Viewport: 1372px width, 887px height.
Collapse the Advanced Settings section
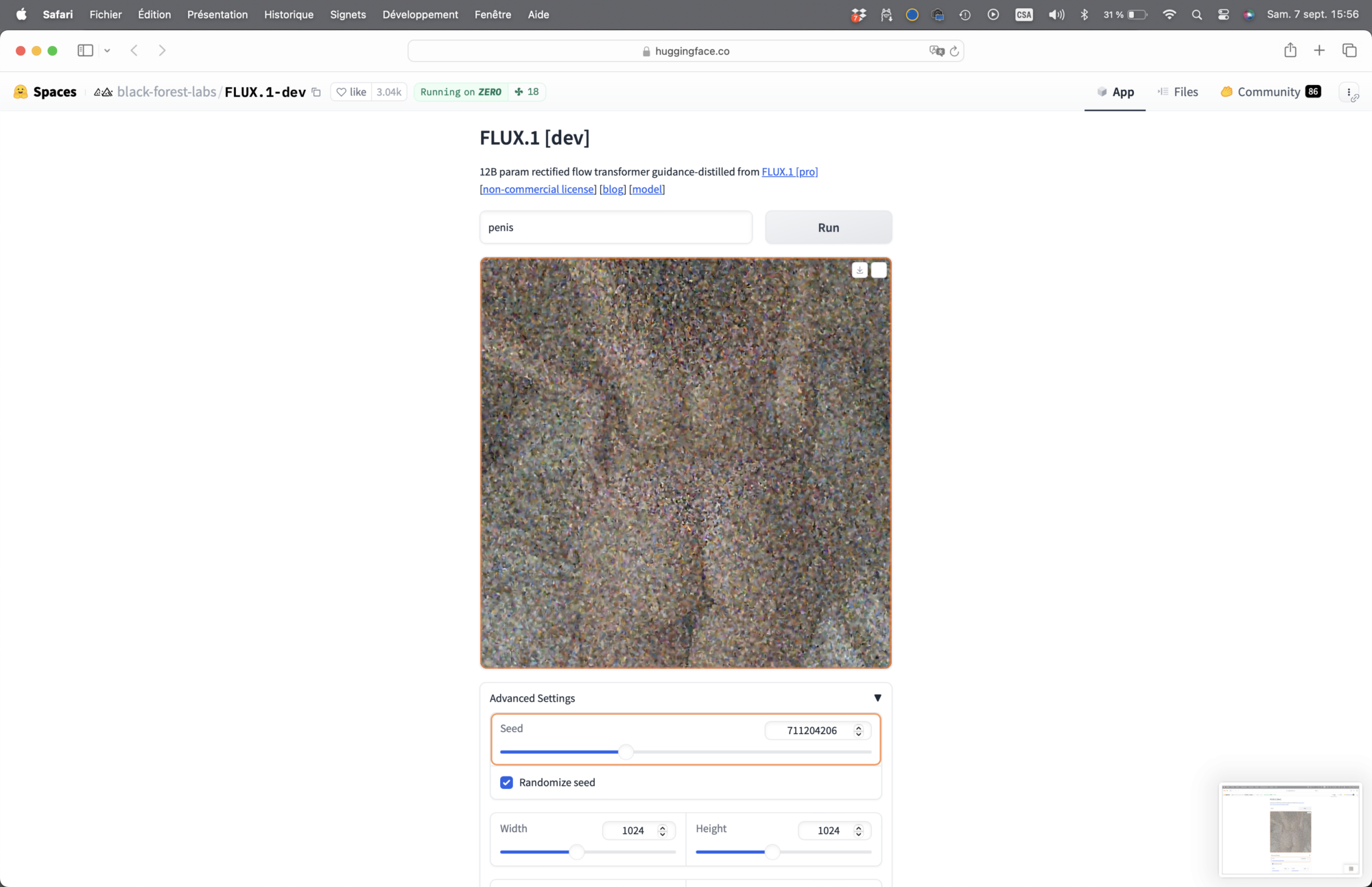pos(877,698)
